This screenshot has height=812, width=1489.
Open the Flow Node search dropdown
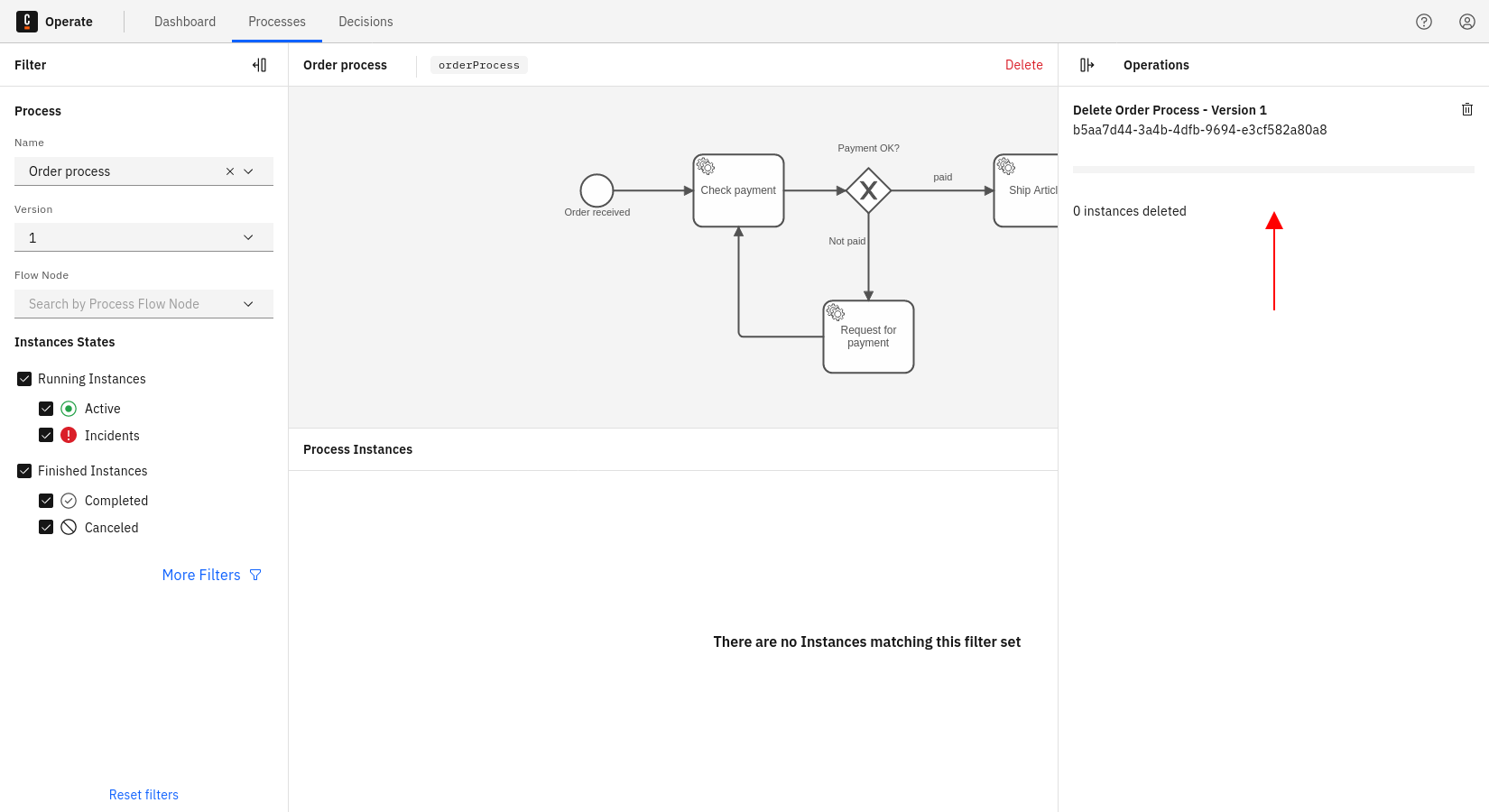[143, 304]
